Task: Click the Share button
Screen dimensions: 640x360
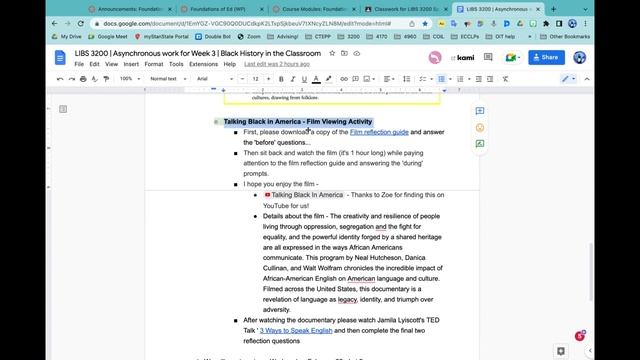Action: [546, 57]
